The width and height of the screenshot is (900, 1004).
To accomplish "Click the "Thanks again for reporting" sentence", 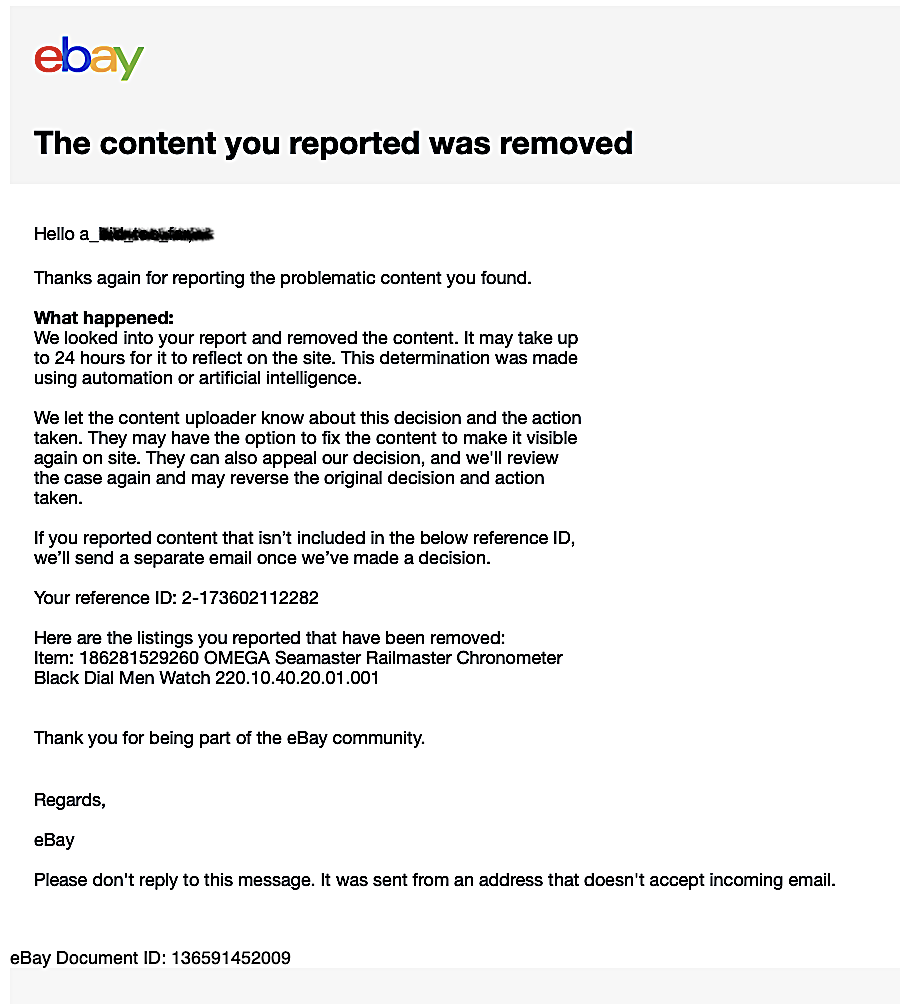I will pos(282,278).
